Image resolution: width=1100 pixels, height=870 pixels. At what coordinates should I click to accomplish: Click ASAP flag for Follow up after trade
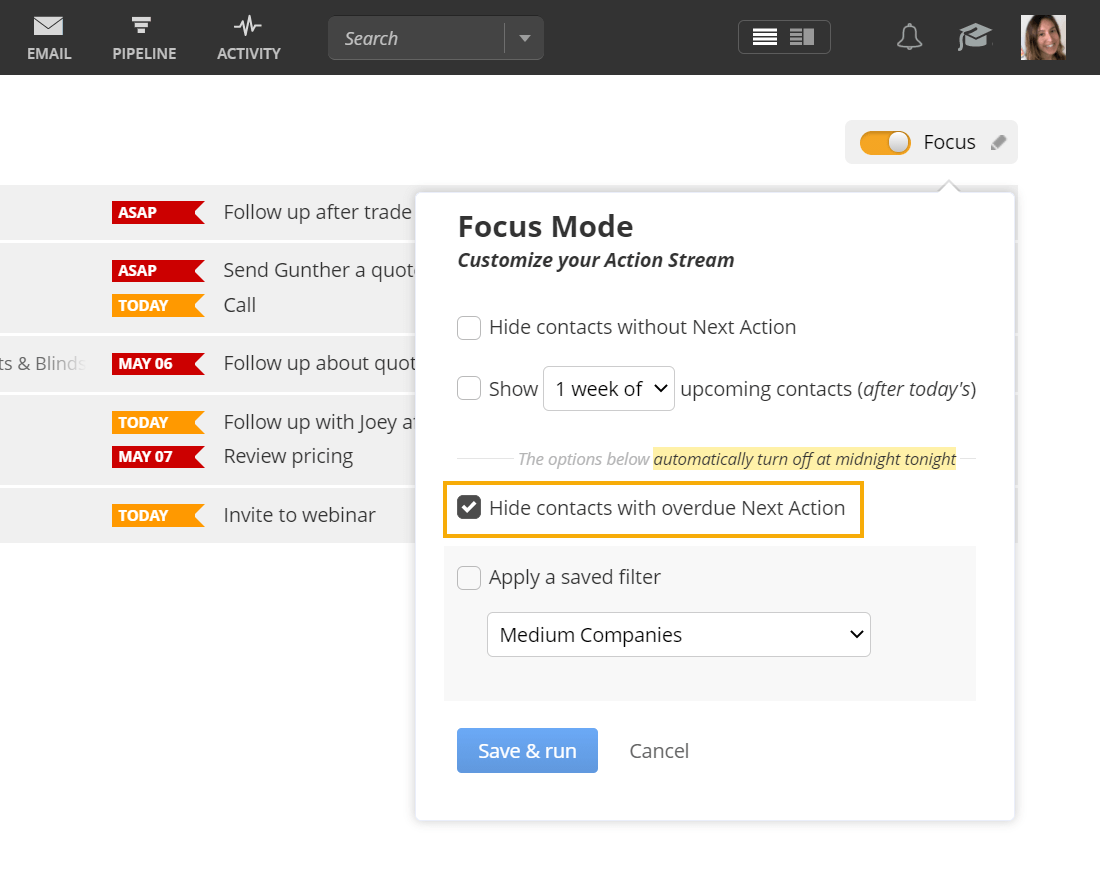click(x=159, y=213)
